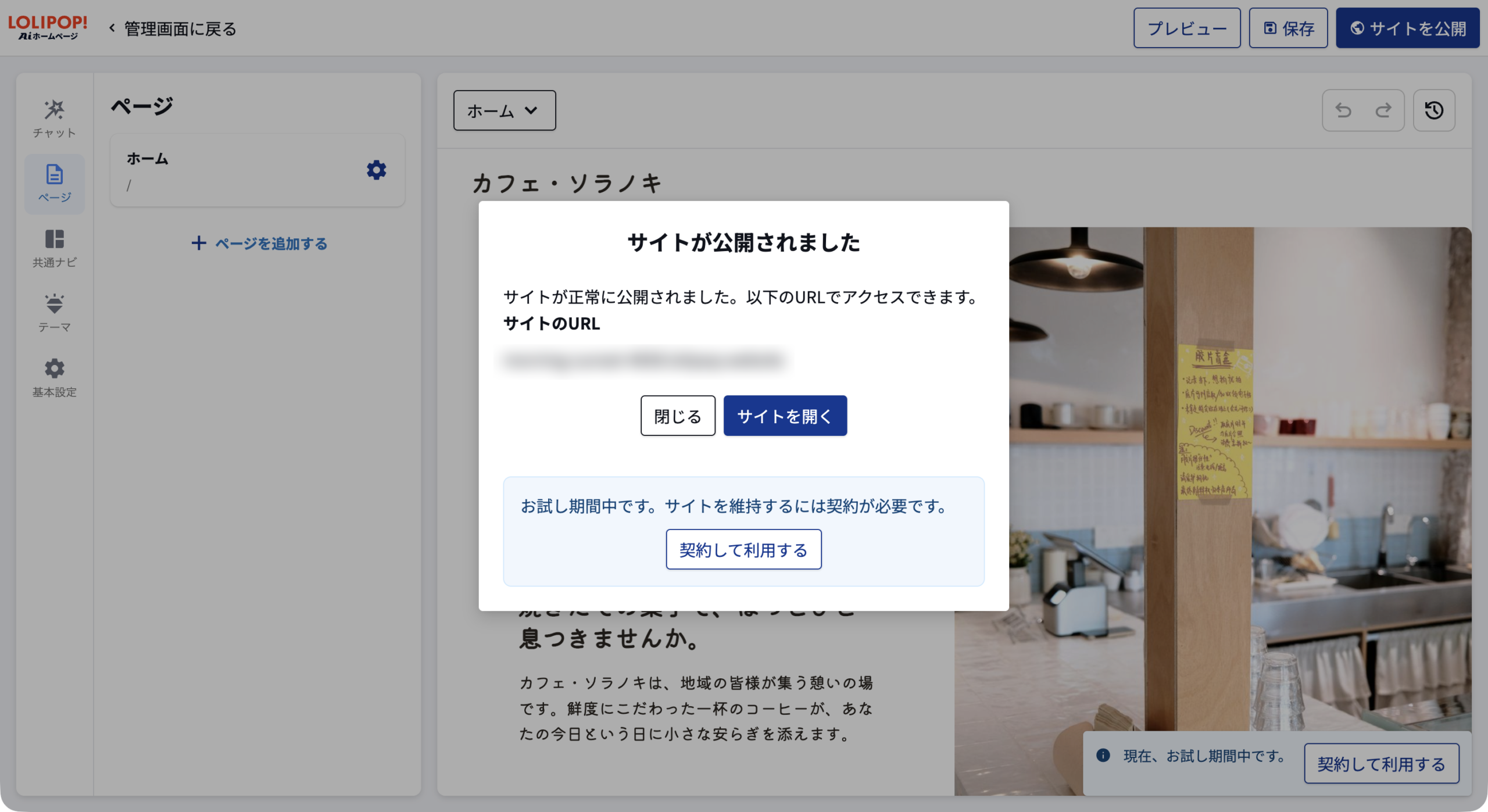The height and width of the screenshot is (812, 1488).
Task: Click the info icon in trial notice
Action: 1103,754
